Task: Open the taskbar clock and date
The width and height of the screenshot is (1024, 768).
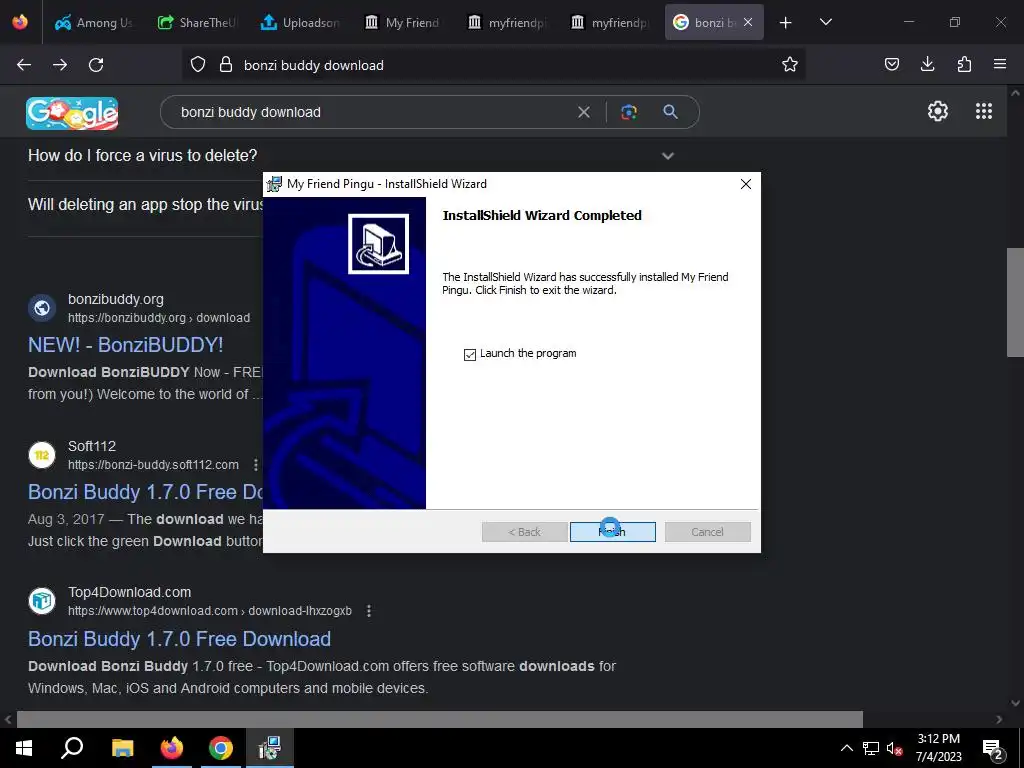Action: (938, 748)
